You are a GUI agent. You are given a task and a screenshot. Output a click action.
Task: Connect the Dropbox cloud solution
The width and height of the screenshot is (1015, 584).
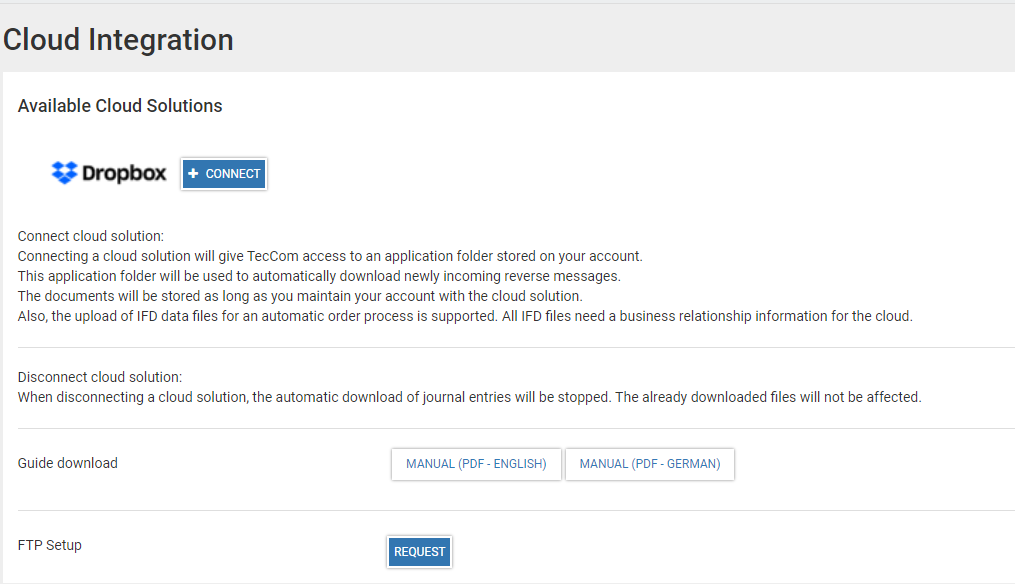(x=224, y=174)
